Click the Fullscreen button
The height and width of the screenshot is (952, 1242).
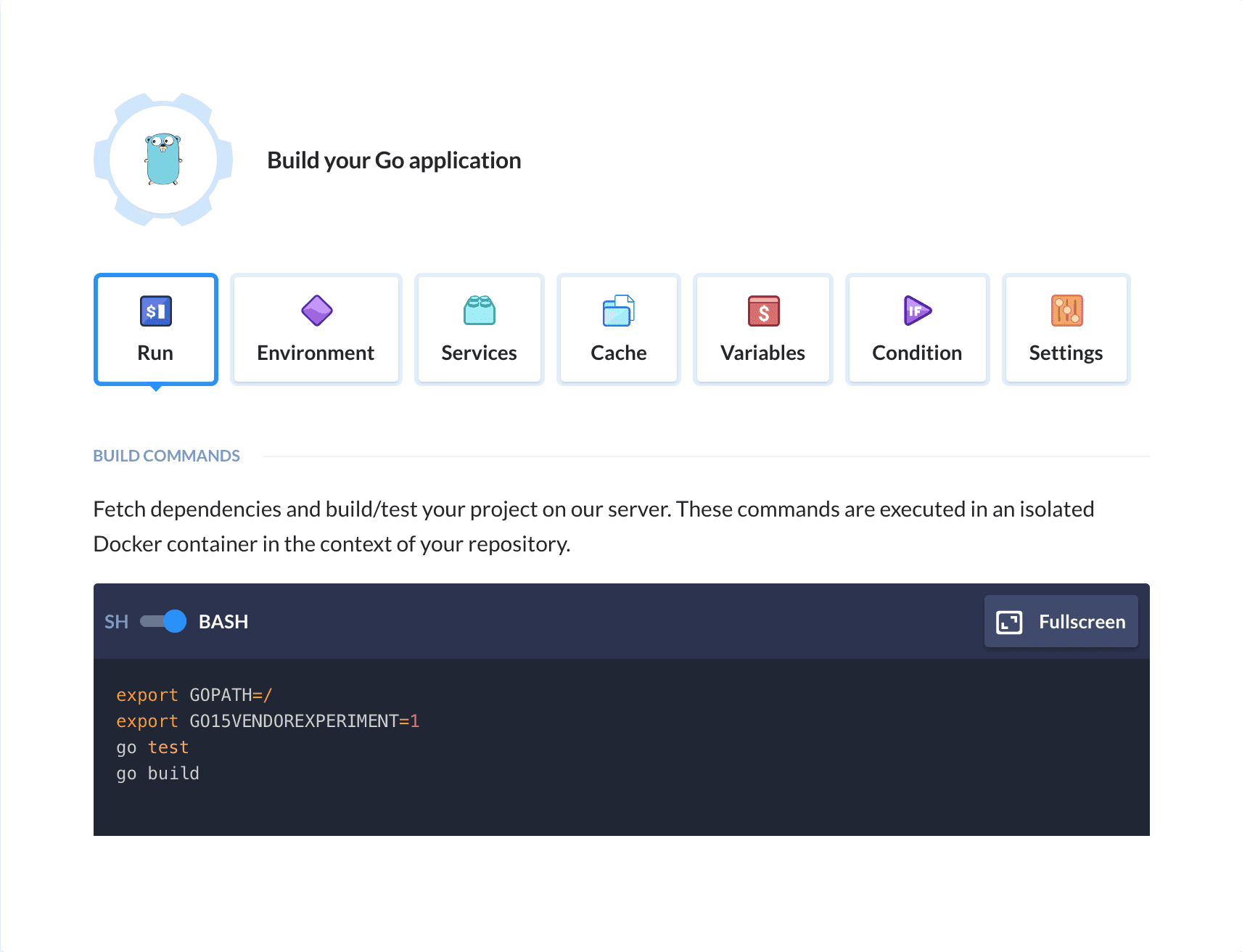(x=1061, y=621)
